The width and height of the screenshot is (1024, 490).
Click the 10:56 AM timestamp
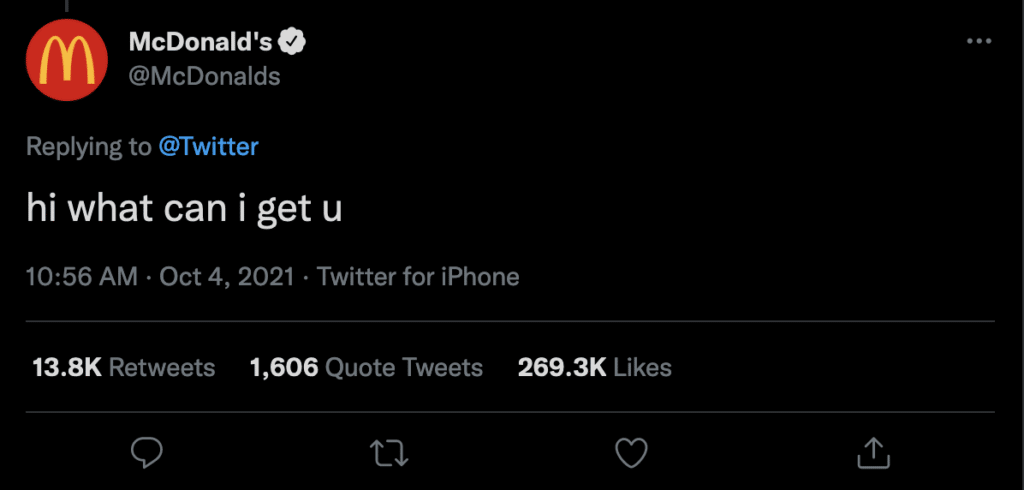coord(82,276)
